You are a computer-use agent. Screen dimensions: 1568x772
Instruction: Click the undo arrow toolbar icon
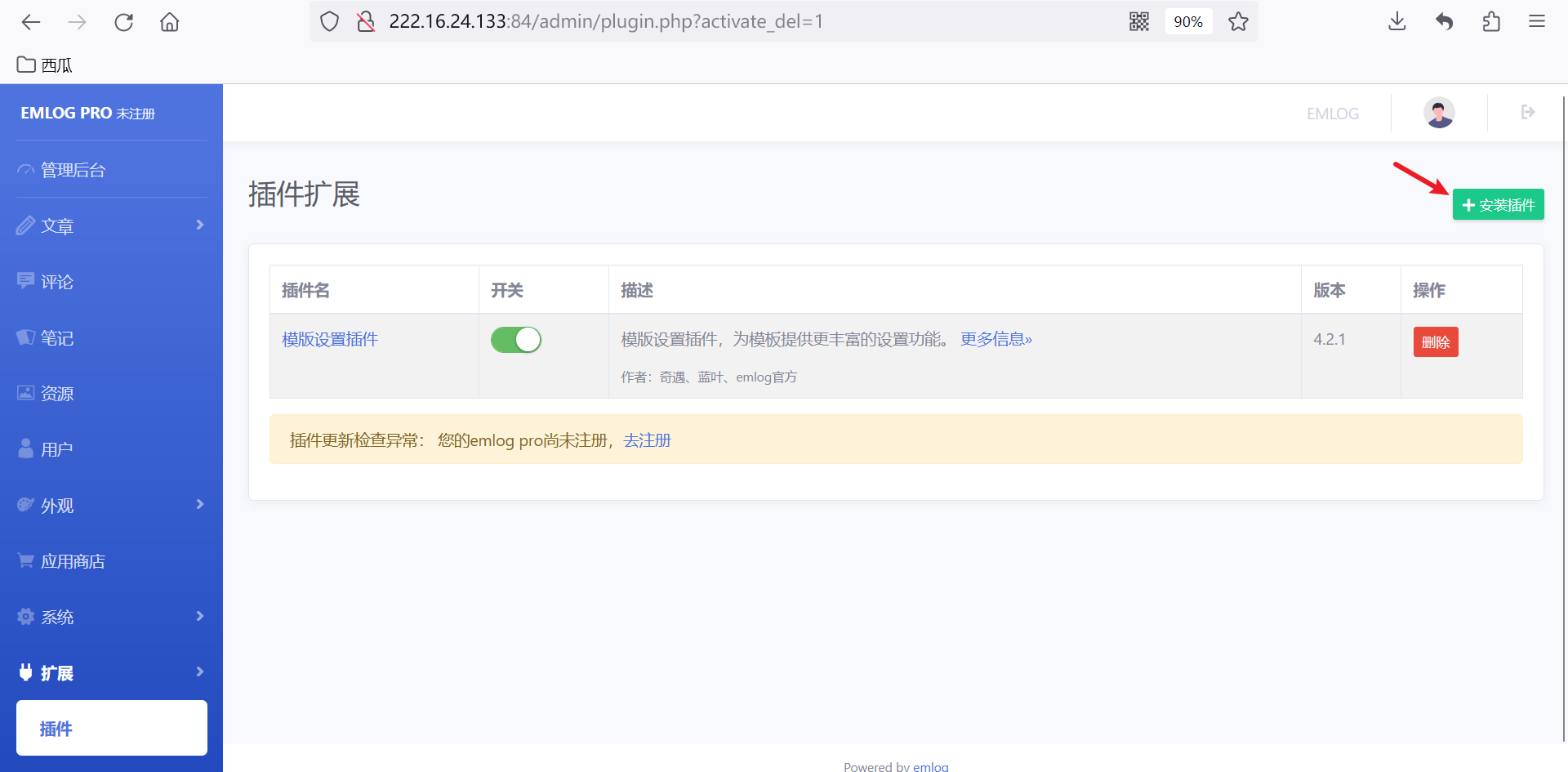coord(1445,21)
